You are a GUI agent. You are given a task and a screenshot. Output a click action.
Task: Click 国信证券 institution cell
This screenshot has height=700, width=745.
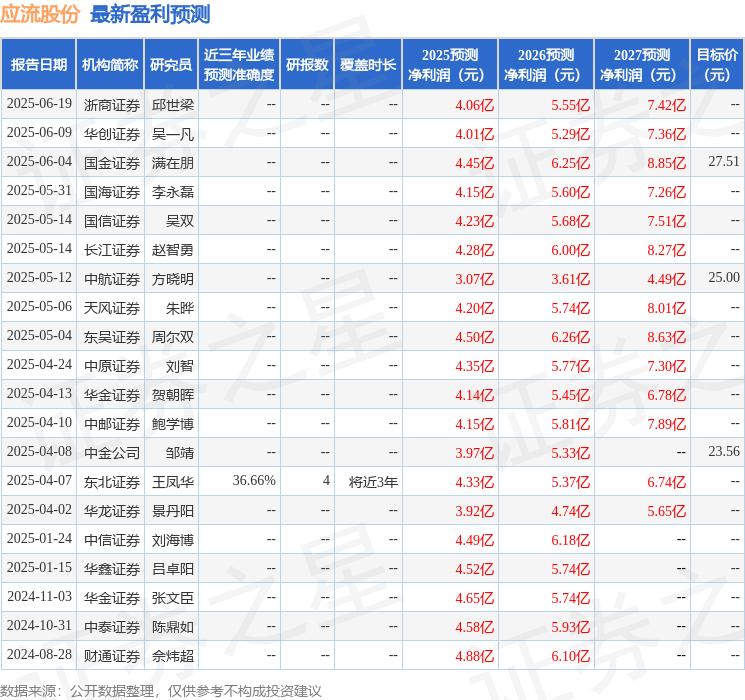pyautogui.click(x=112, y=221)
